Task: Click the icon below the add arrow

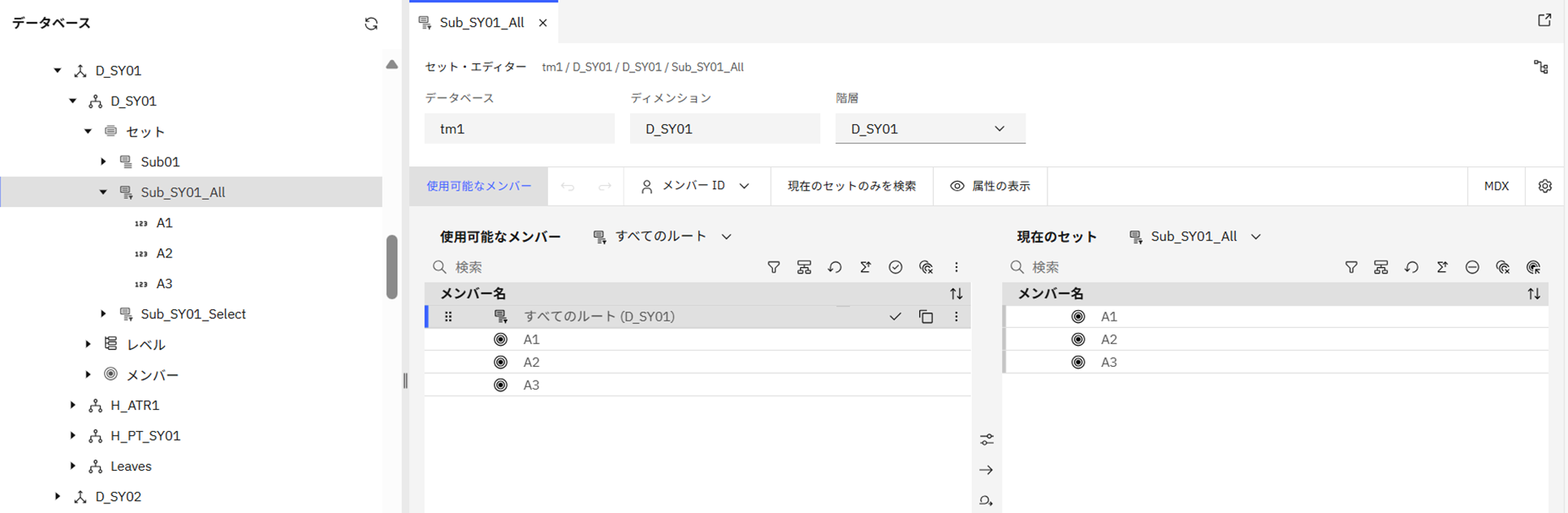Action: point(987,501)
